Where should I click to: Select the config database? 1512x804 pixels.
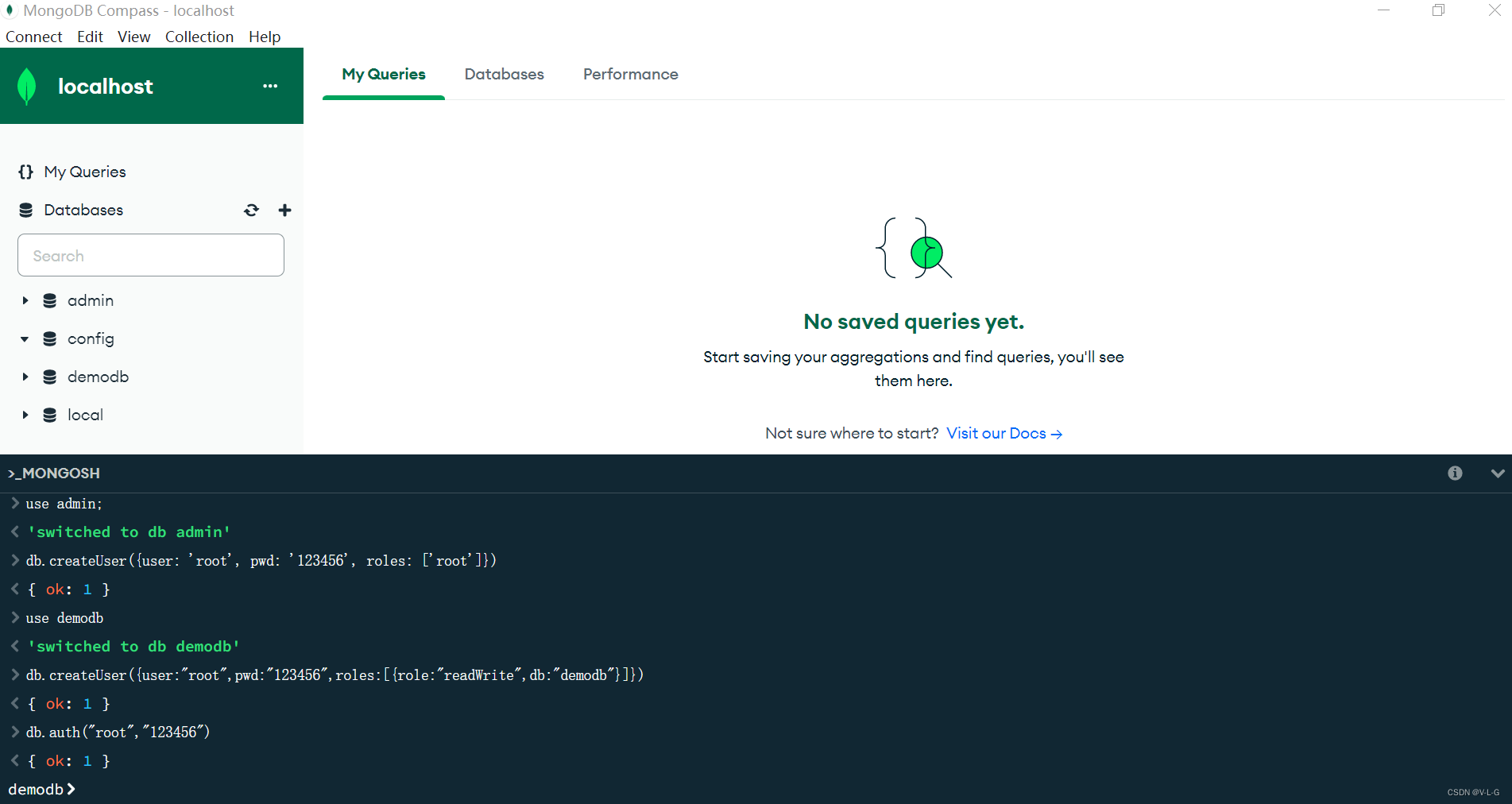[91, 338]
